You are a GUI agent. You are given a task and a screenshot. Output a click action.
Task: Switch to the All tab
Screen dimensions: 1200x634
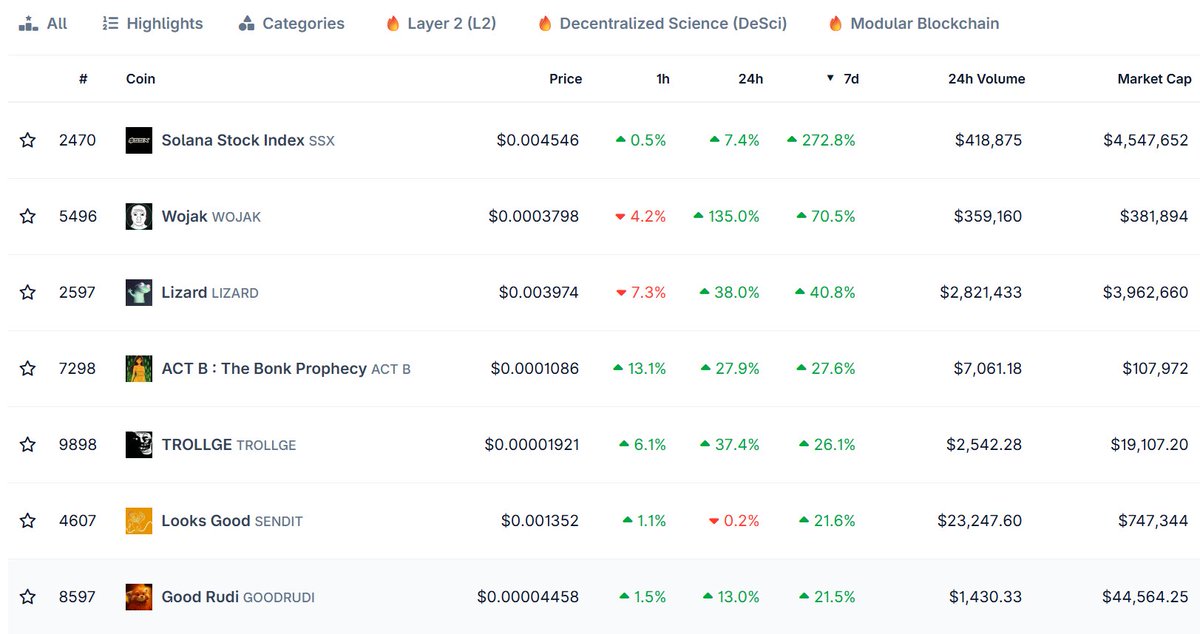click(44, 23)
